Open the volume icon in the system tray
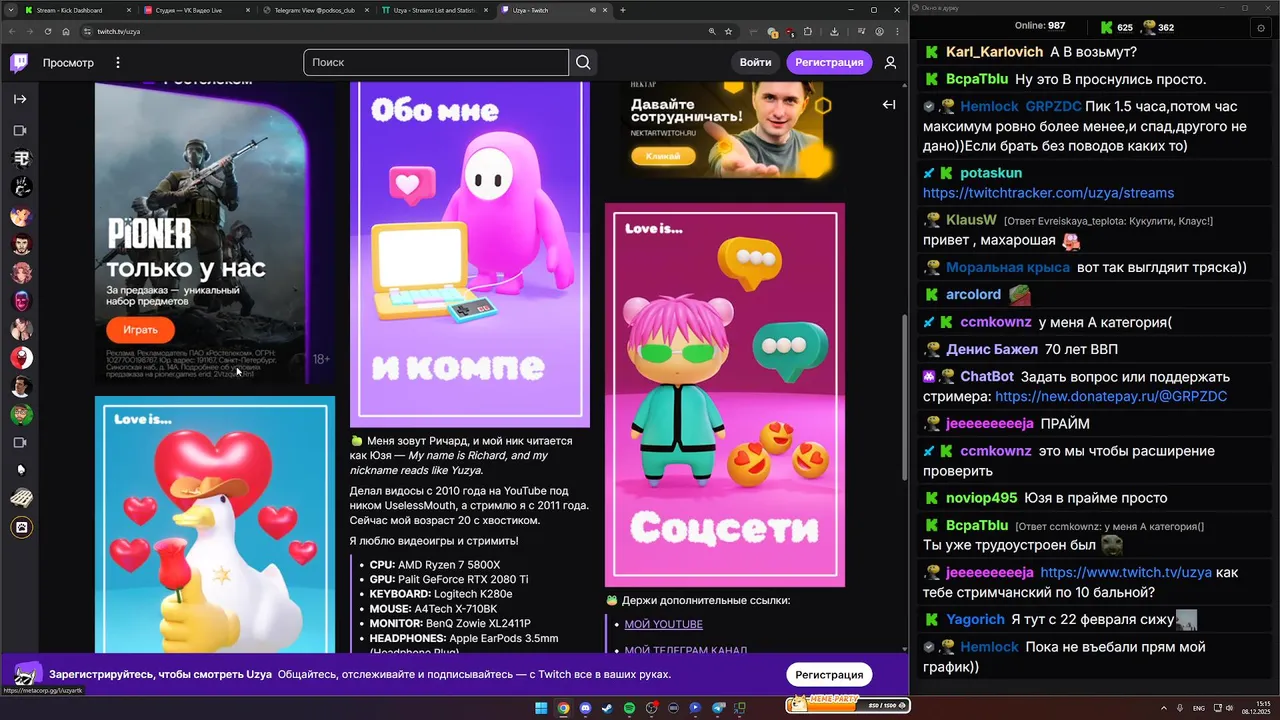 1229,708
